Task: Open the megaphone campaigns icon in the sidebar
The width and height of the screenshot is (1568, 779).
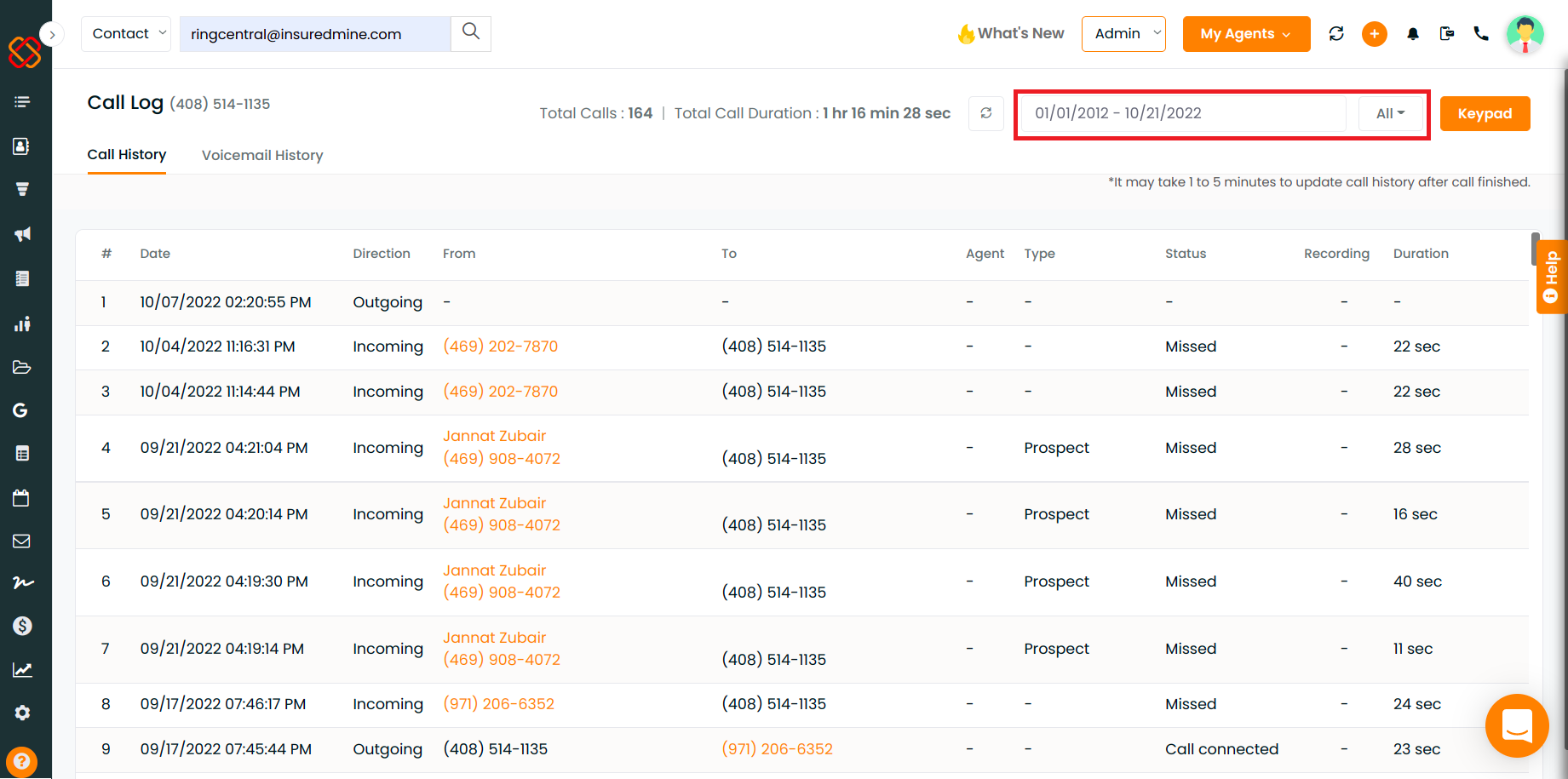Action: [x=22, y=234]
